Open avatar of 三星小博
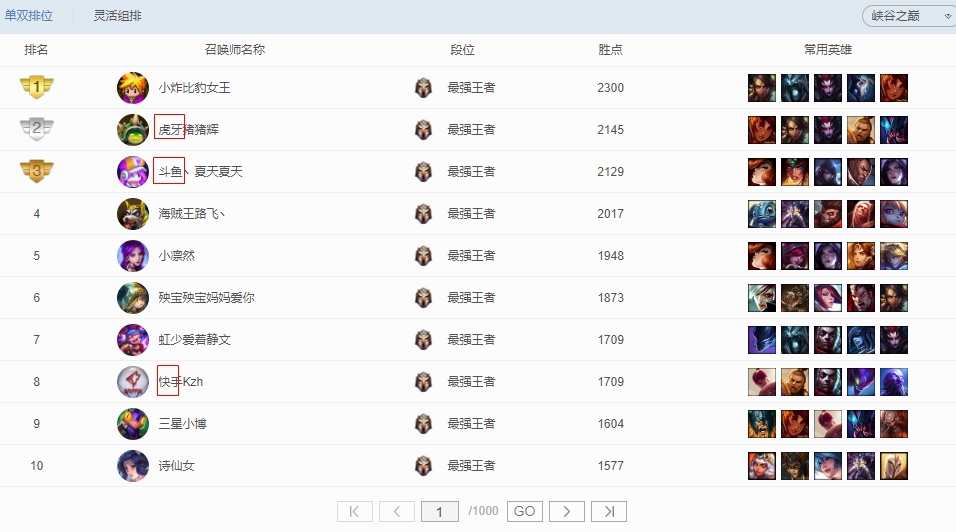Image resolution: width=956 pixels, height=532 pixels. (x=133, y=424)
